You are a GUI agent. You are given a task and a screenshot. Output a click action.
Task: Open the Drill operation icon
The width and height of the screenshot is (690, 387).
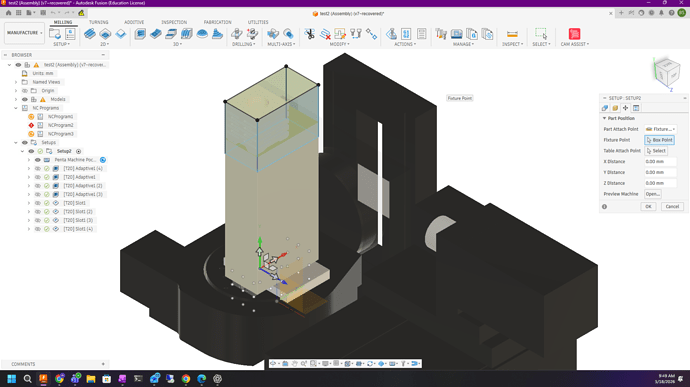point(237,34)
